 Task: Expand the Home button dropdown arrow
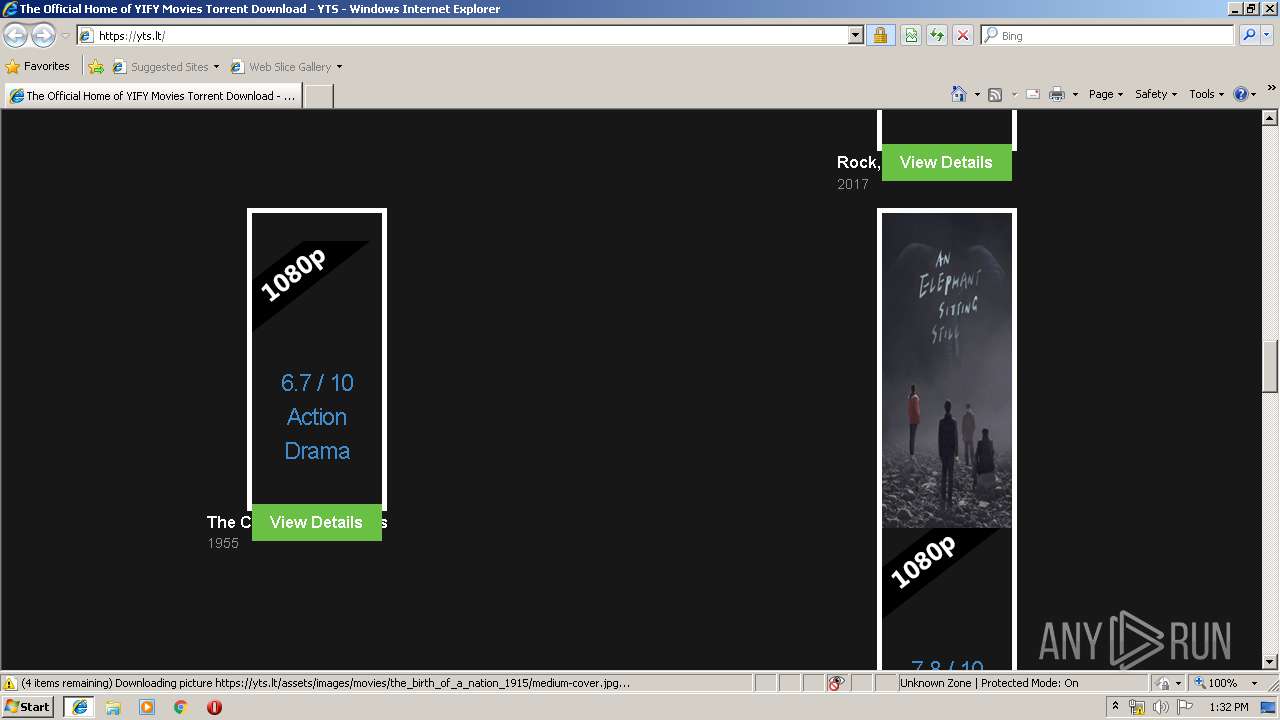click(x=977, y=94)
